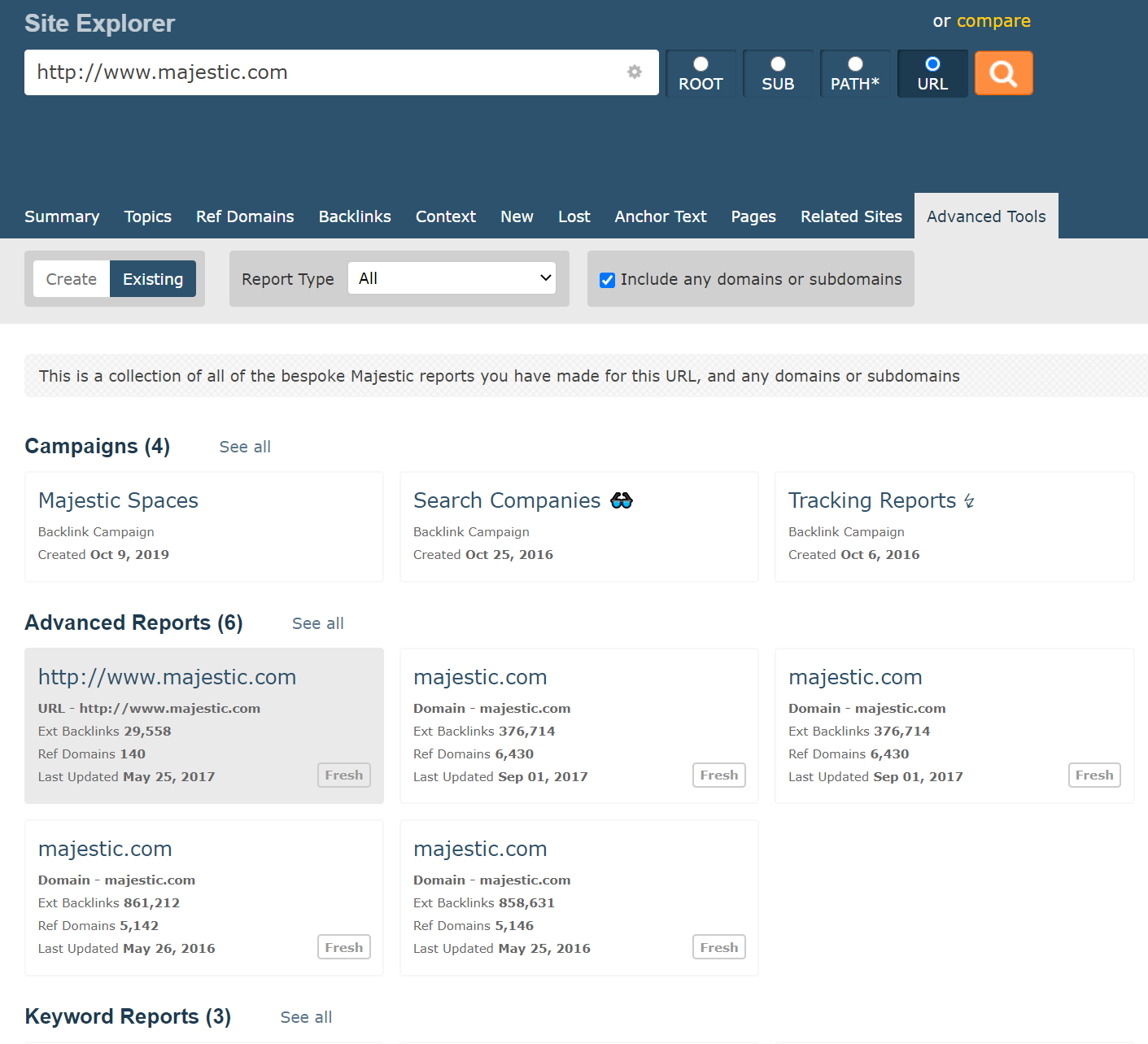Click the Created Oct 9, 2019 text
The height and width of the screenshot is (1044, 1148).
coord(103,555)
